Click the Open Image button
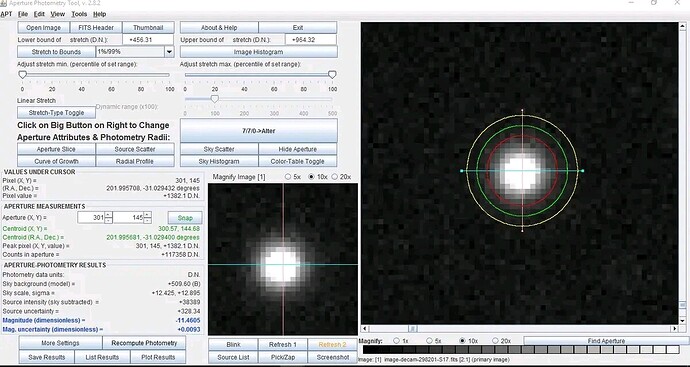This screenshot has width=690, height=367. pyautogui.click(x=44, y=27)
